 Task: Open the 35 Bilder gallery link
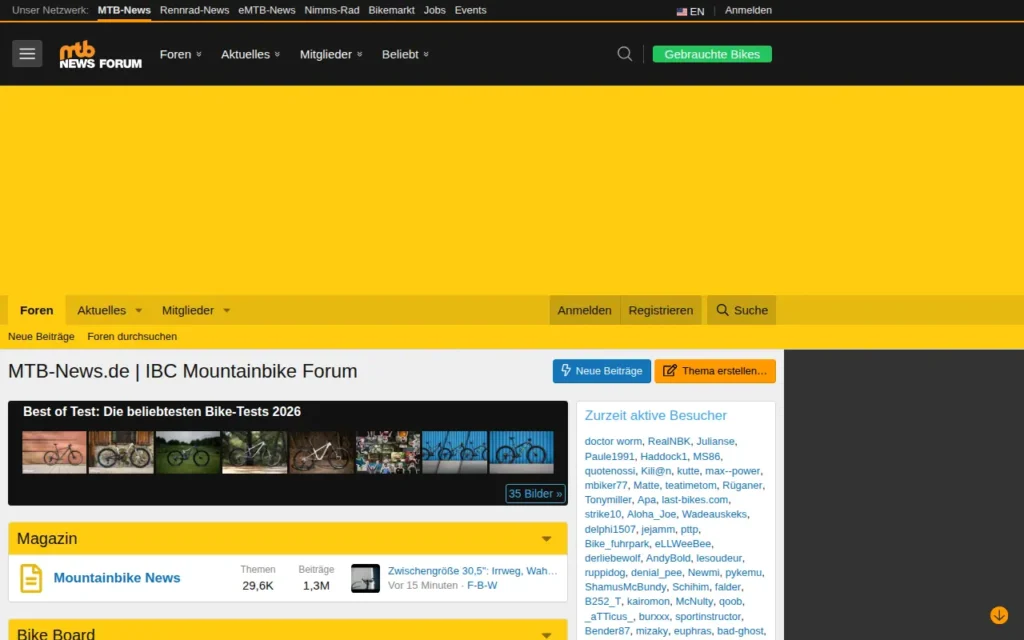tap(535, 494)
